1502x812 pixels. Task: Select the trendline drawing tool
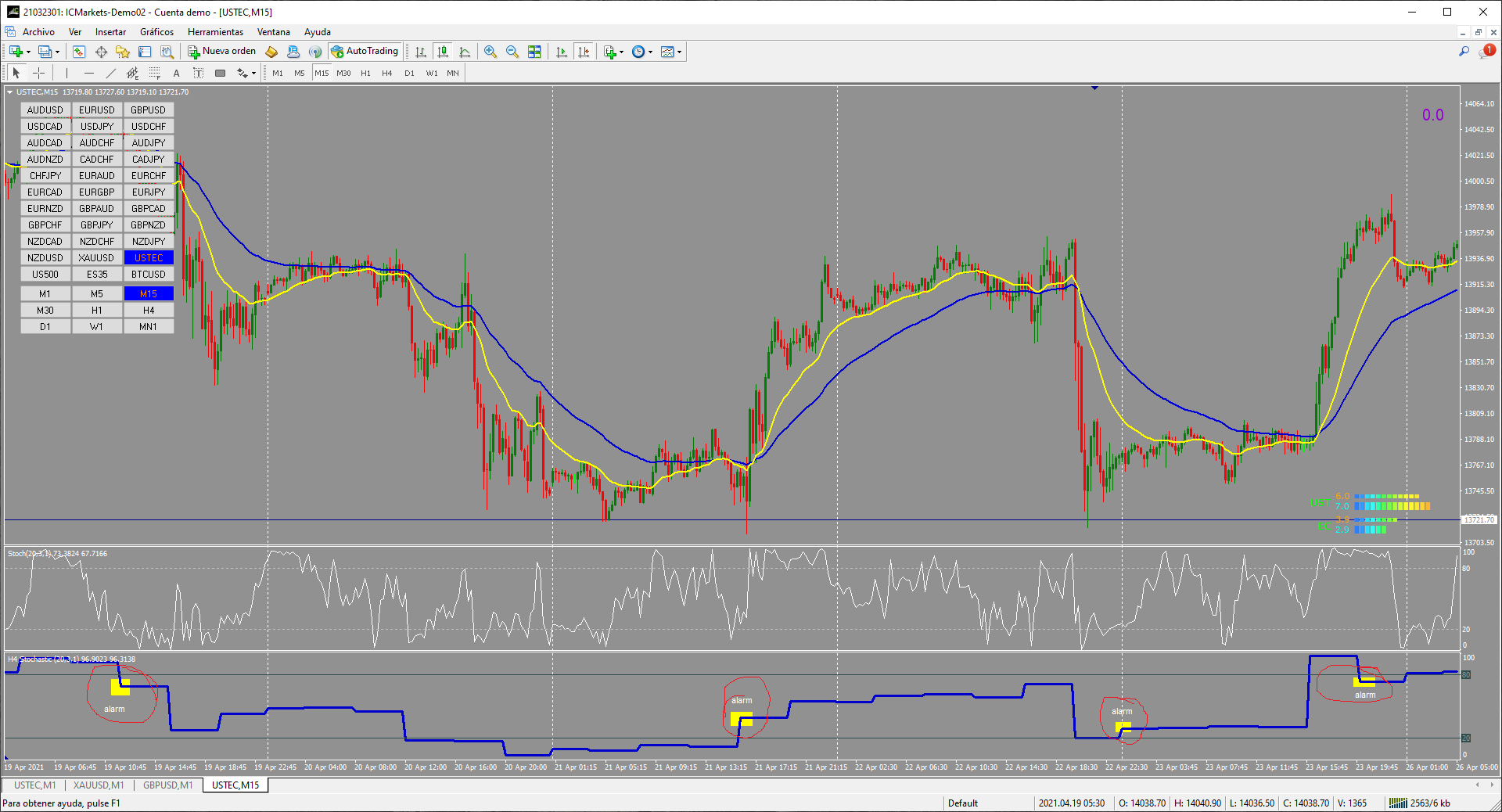click(x=111, y=73)
